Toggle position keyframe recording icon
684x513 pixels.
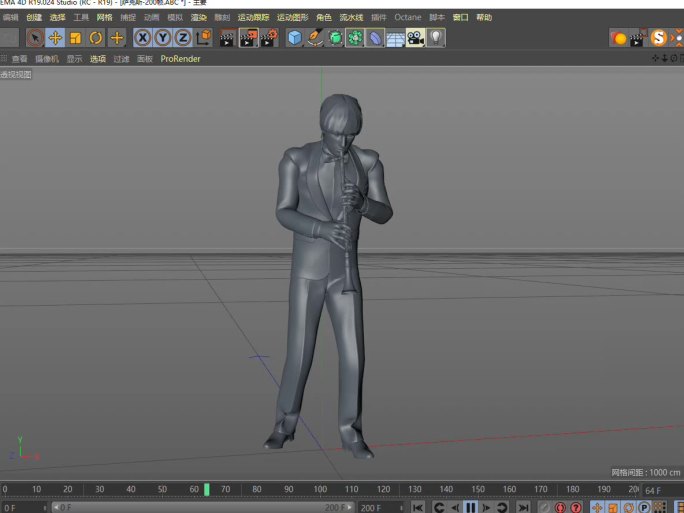(597, 507)
